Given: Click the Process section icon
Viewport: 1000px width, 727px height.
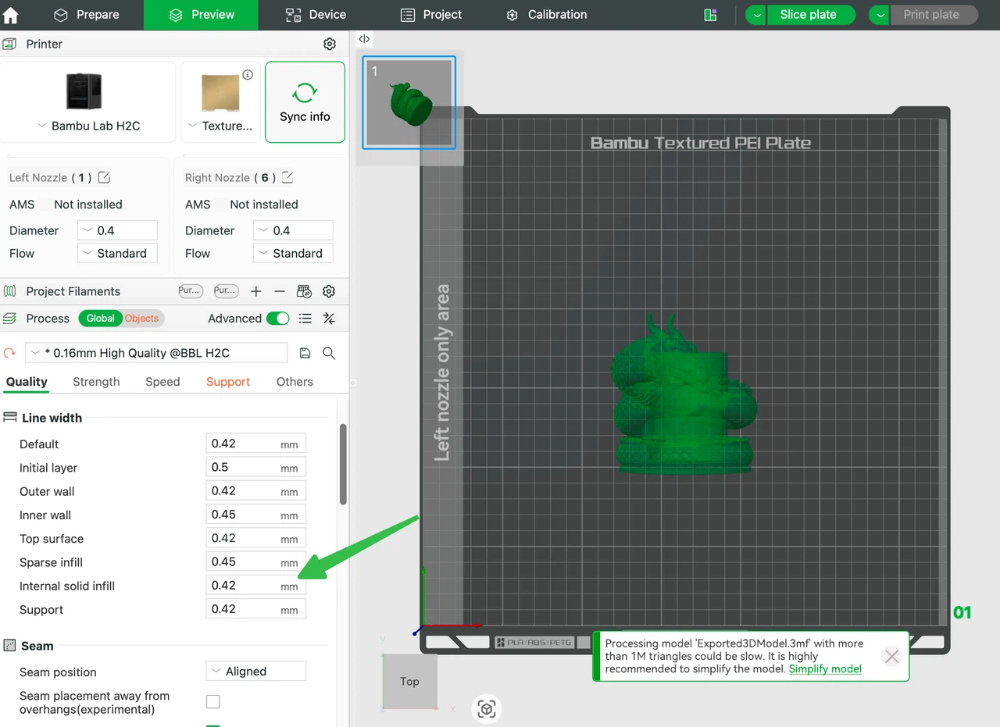Looking at the screenshot, I should 10,318.
